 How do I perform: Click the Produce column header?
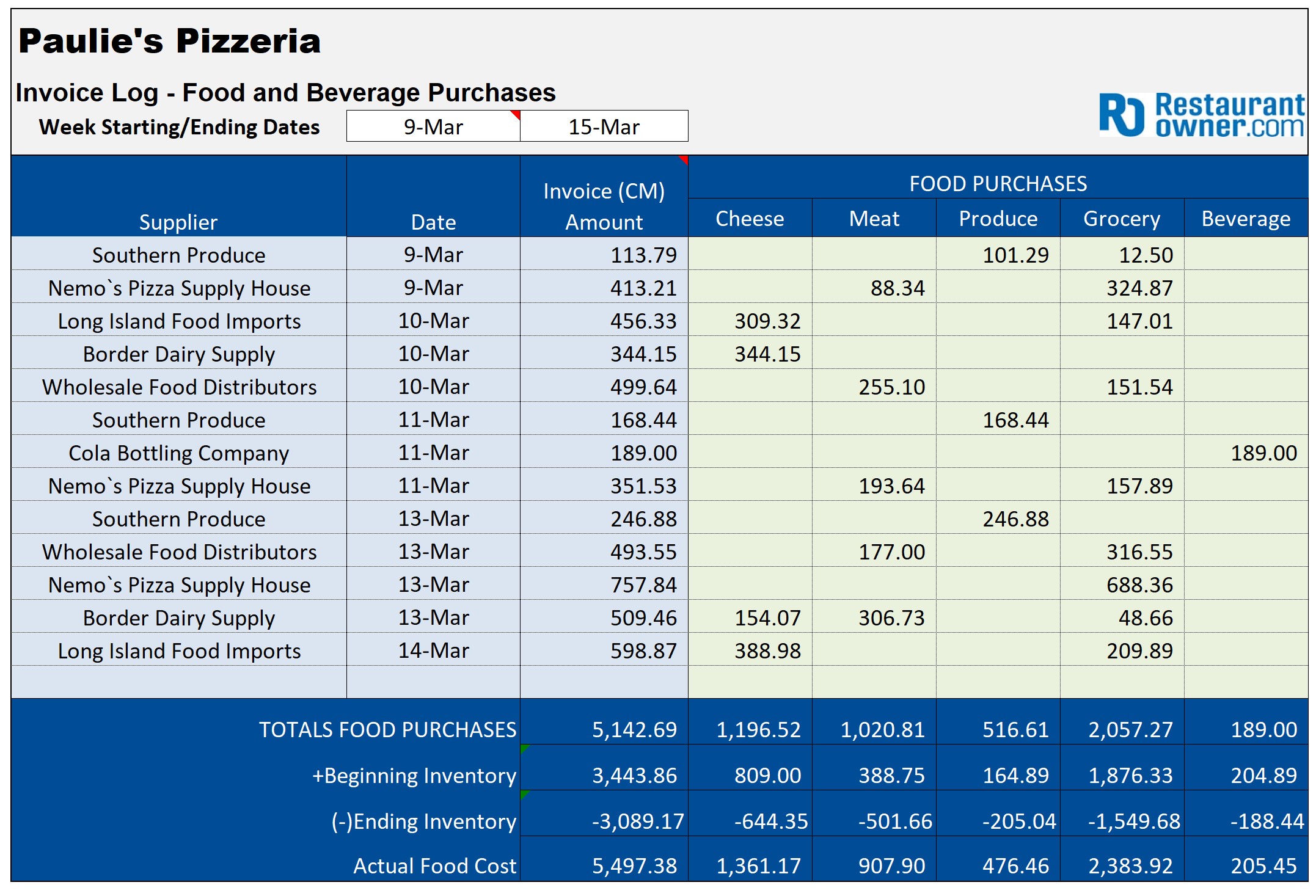(998, 219)
